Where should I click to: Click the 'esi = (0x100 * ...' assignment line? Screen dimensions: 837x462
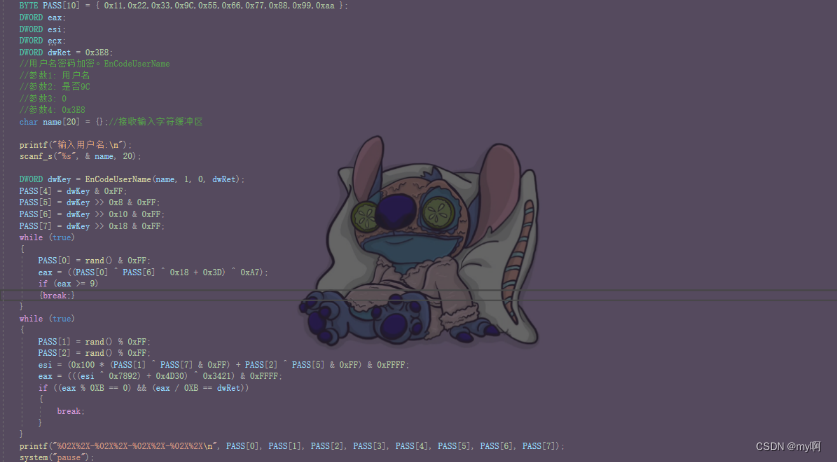tap(224, 365)
